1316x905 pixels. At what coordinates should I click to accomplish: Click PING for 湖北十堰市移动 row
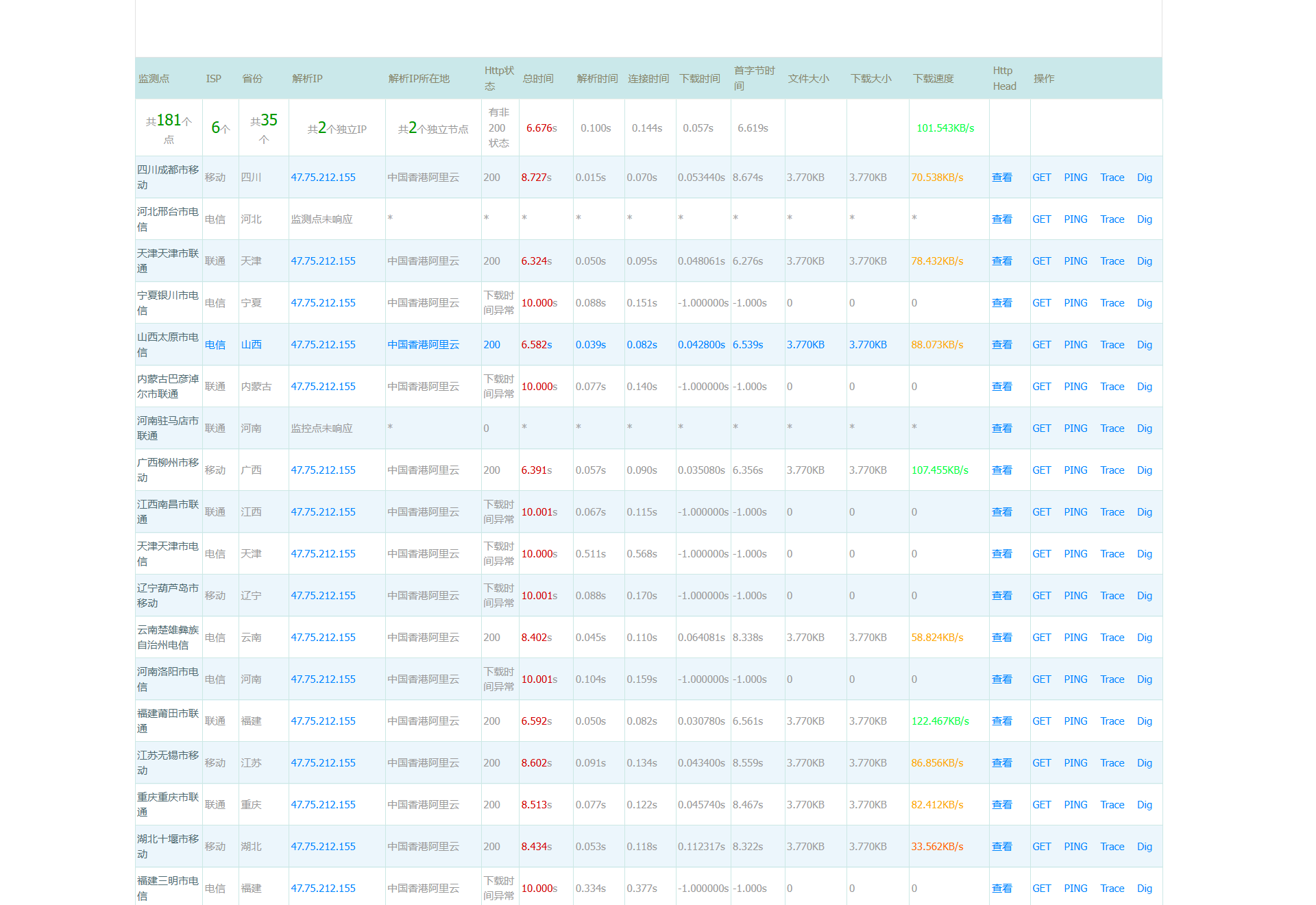coord(1075,847)
